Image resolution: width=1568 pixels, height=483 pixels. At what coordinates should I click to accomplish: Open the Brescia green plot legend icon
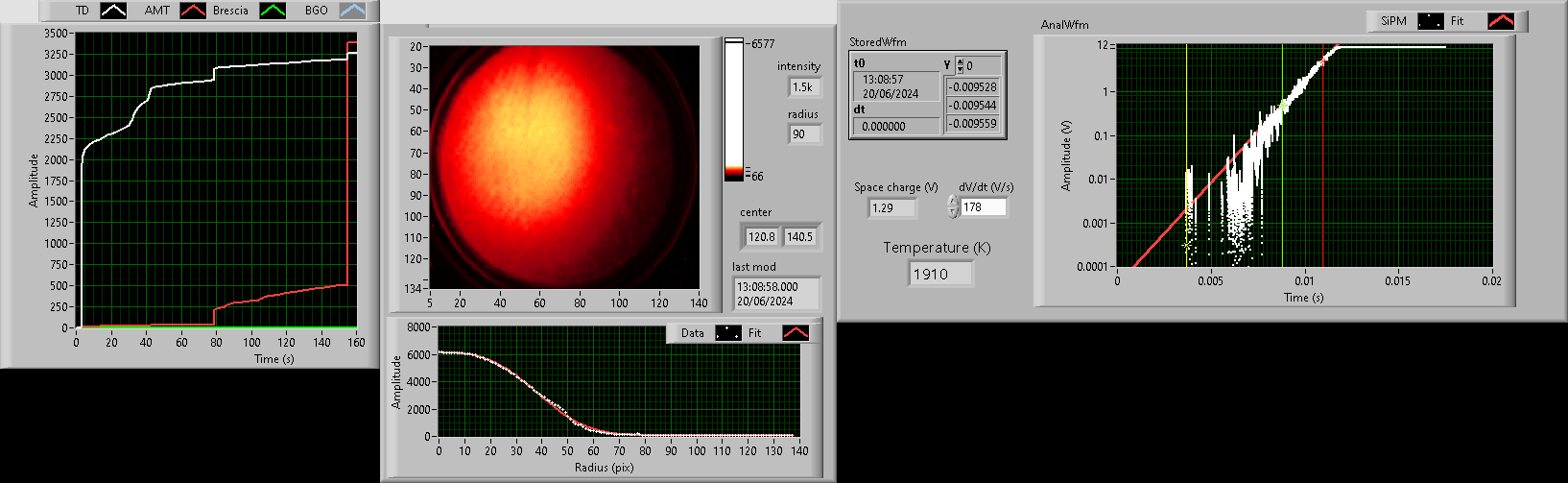tap(274, 11)
